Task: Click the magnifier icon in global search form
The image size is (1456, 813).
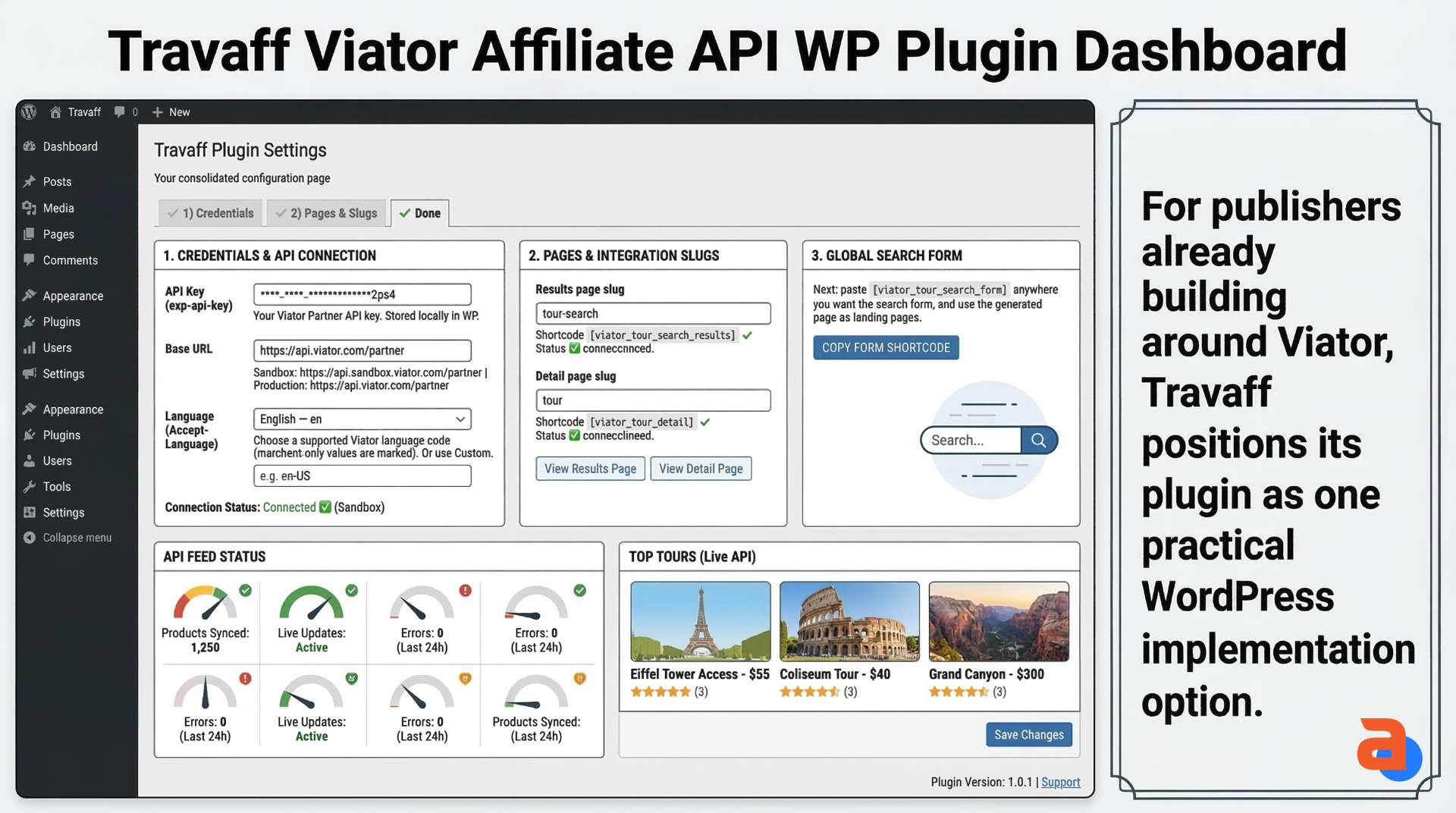Action: click(1039, 440)
